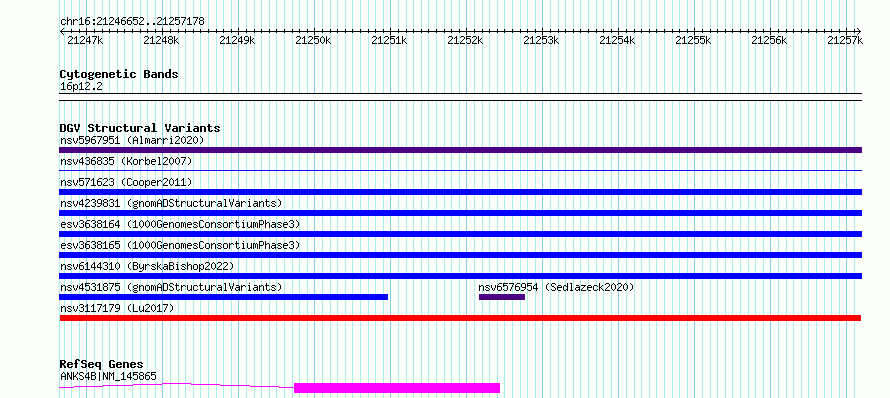The image size is (890, 398).
Task: Click the thin nsv436835 variant line
Action: tap(460, 170)
